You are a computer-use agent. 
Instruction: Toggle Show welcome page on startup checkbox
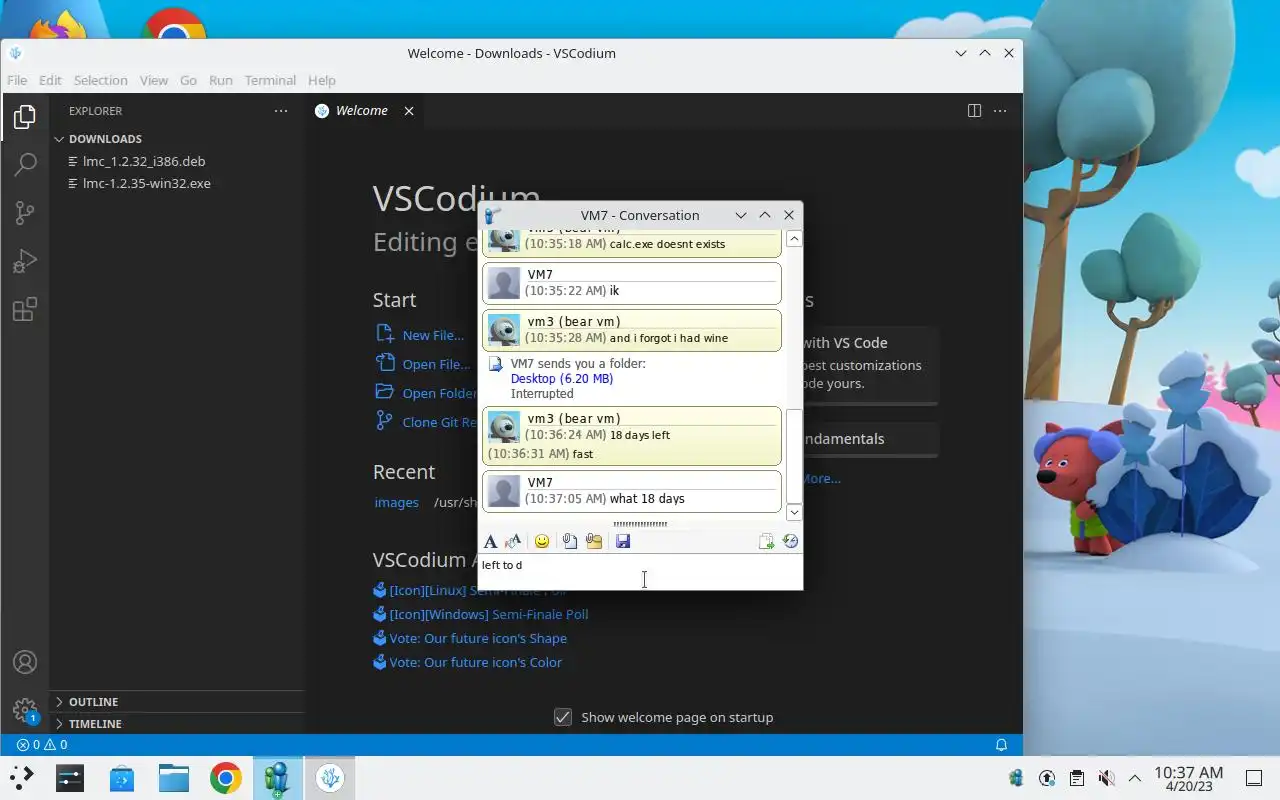563,717
